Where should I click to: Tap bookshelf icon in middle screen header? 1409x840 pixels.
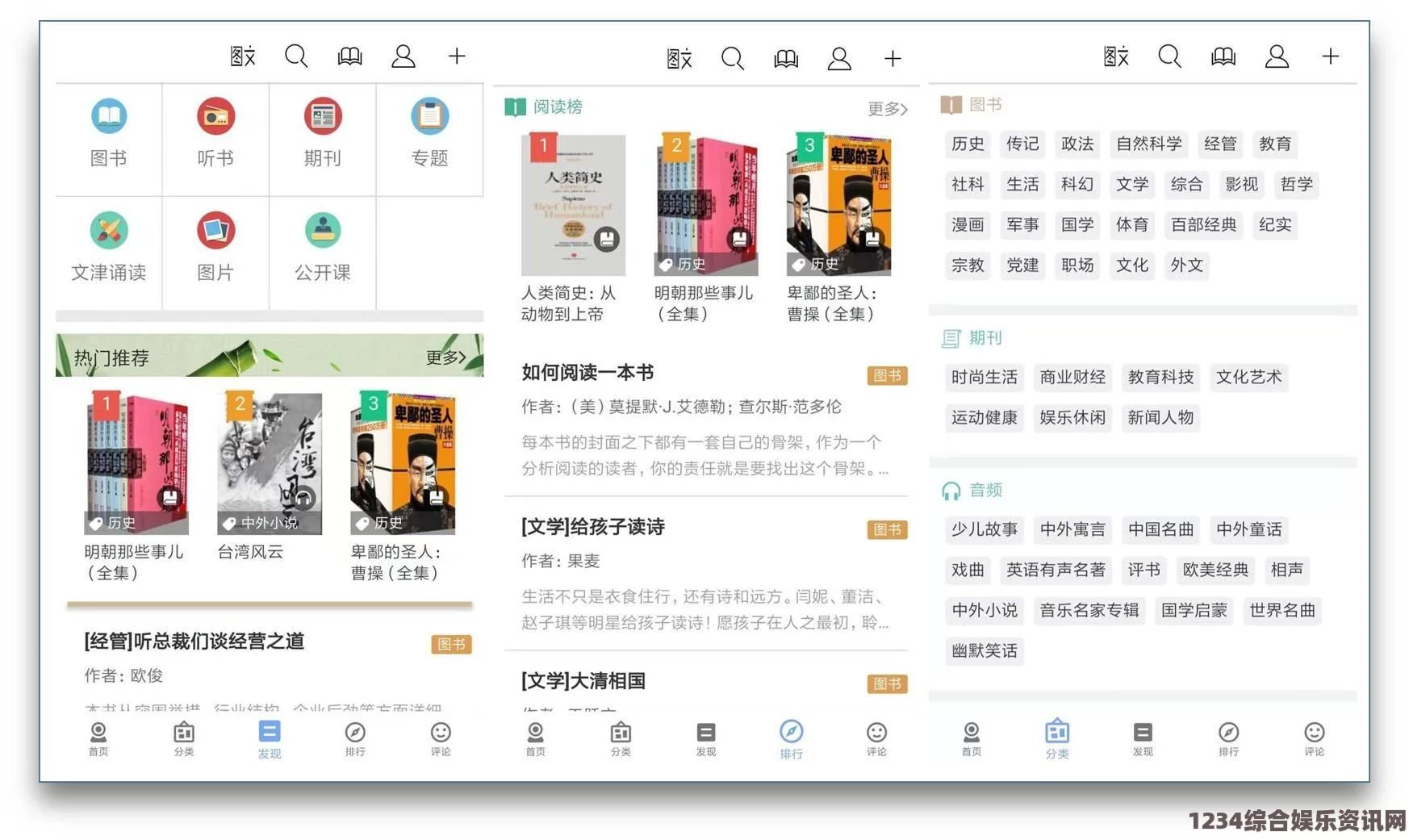point(786,59)
